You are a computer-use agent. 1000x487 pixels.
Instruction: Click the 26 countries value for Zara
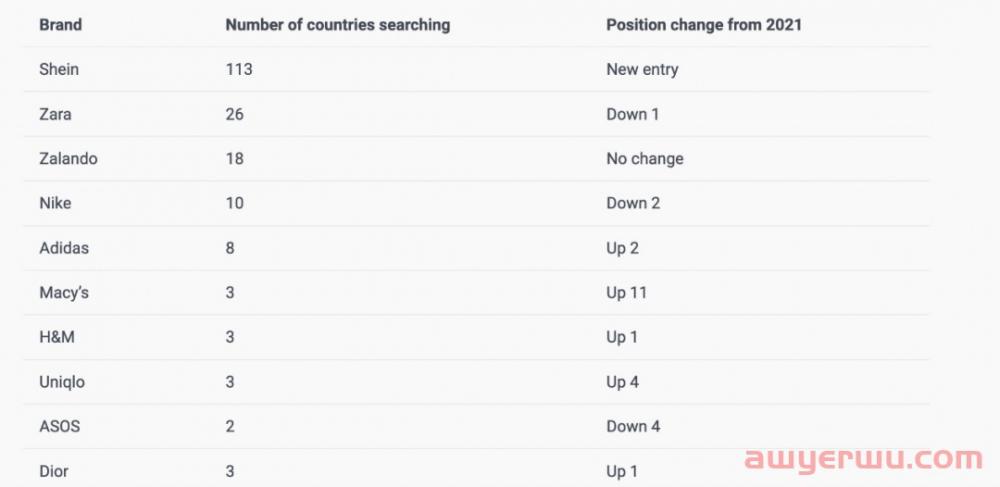point(234,115)
